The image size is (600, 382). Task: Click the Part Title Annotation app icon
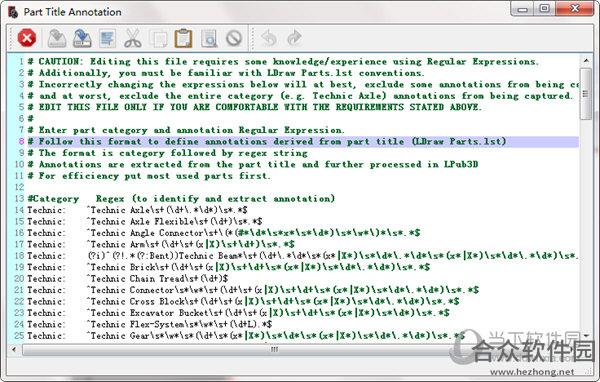coord(13,12)
